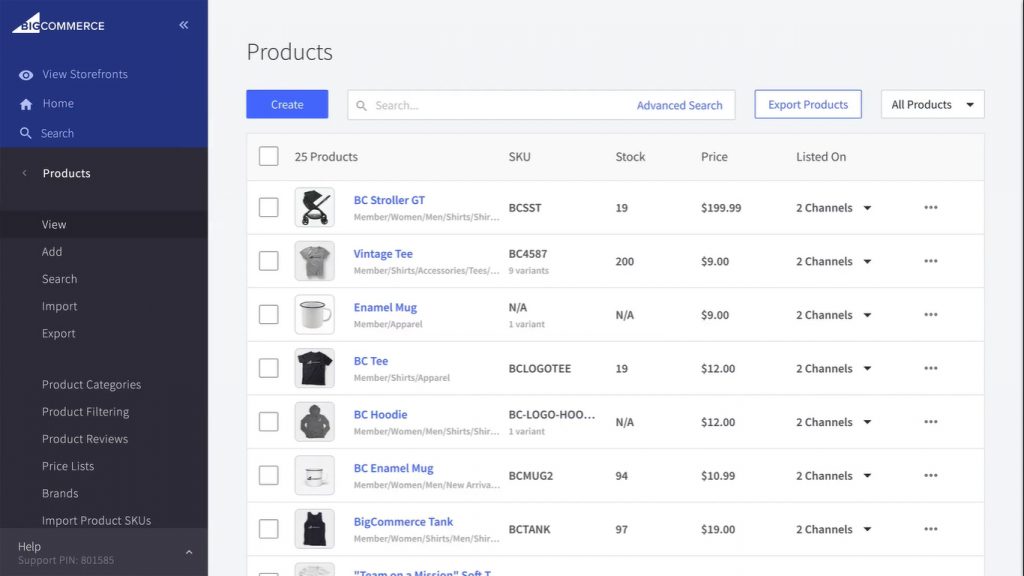Open the actions ellipsis for BC Stroller GT

(x=931, y=207)
